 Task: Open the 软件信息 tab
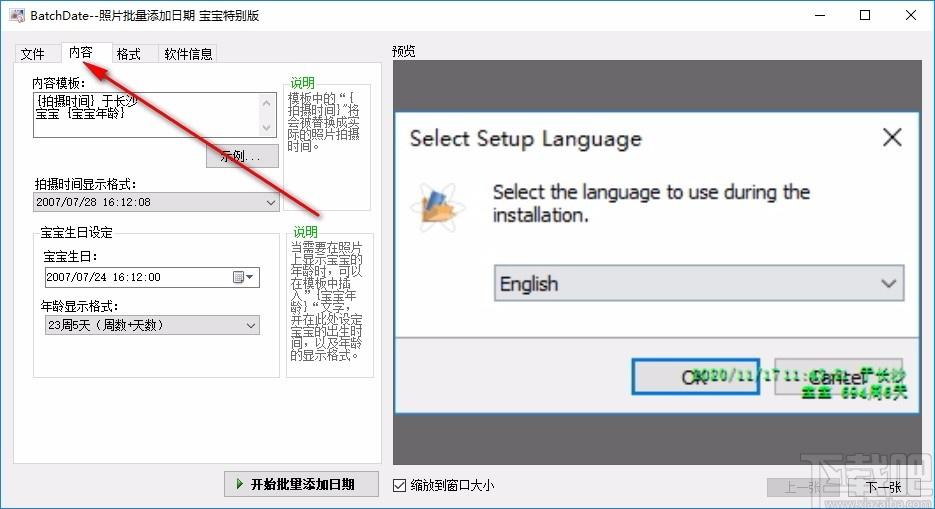click(x=188, y=54)
